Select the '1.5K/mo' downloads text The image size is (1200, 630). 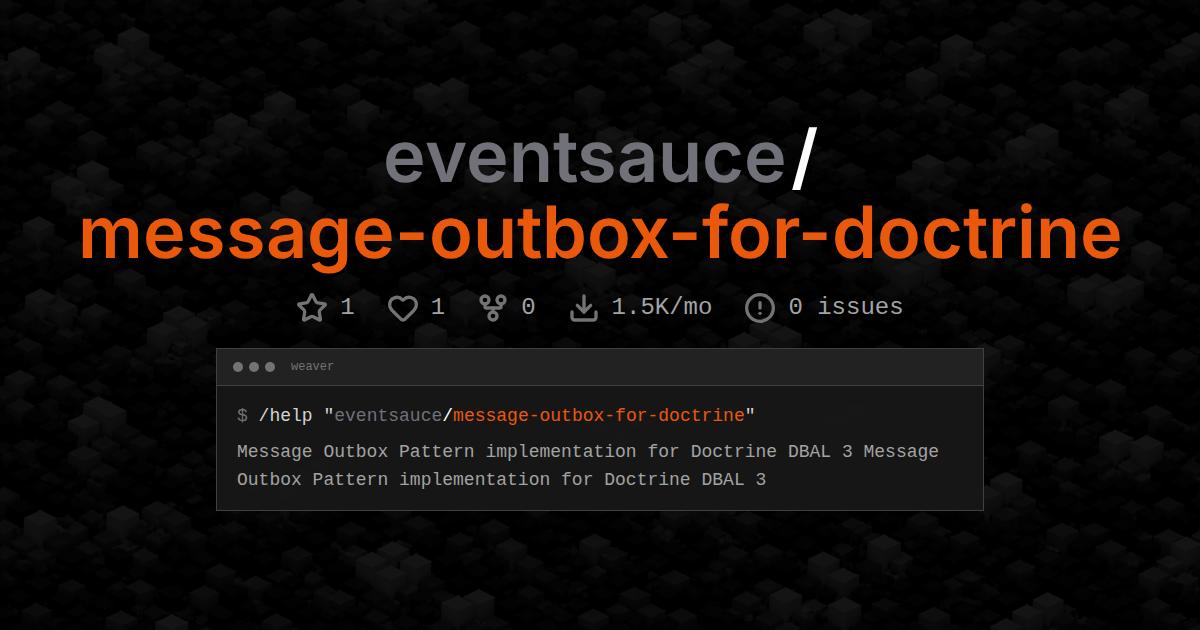(662, 307)
